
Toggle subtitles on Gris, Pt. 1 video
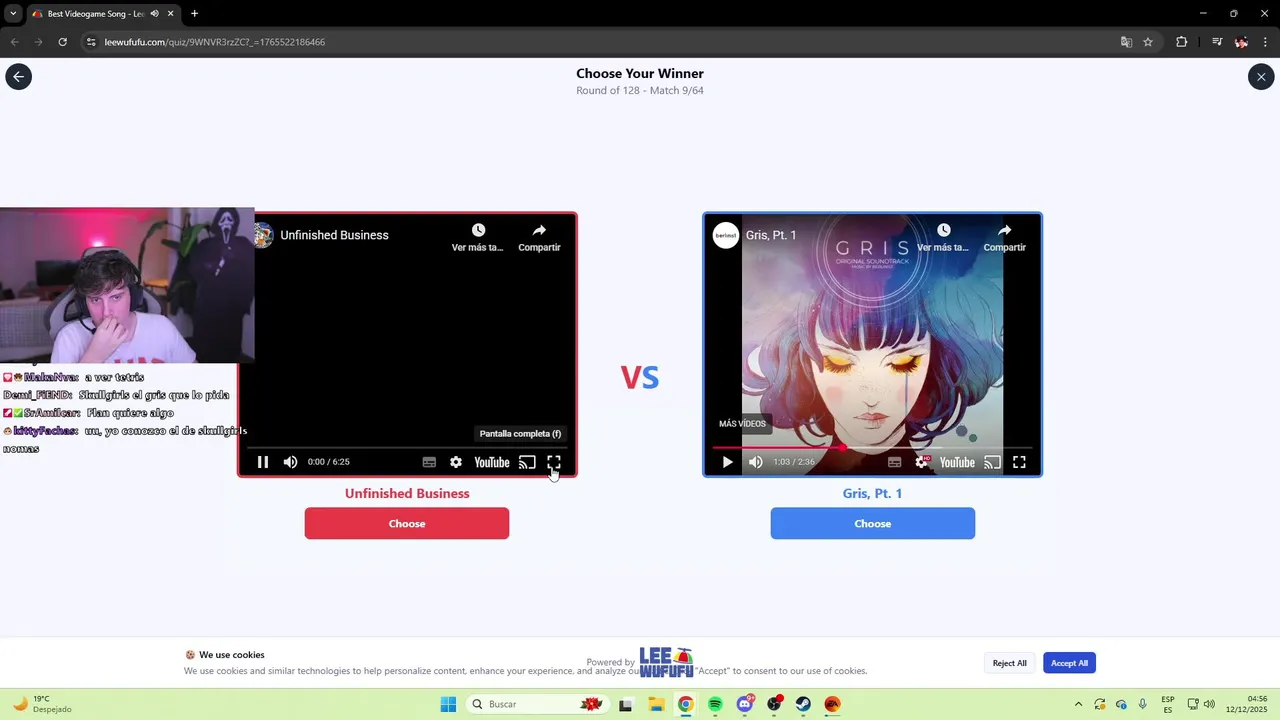pyautogui.click(x=895, y=462)
